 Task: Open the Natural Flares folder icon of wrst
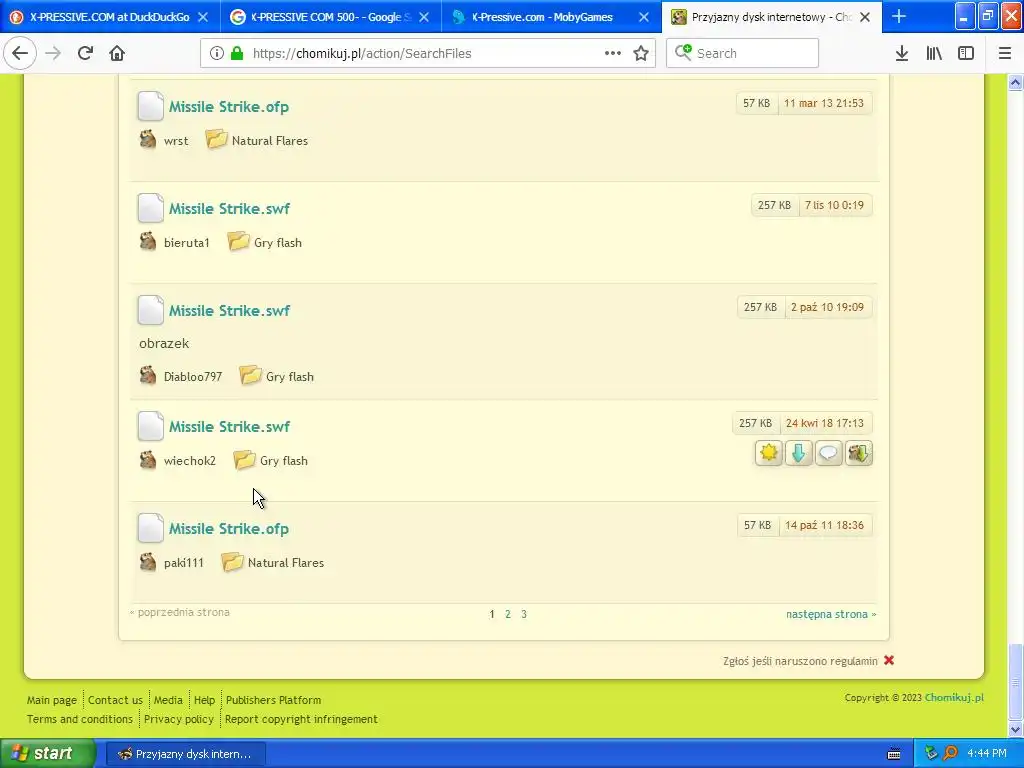[216, 139]
